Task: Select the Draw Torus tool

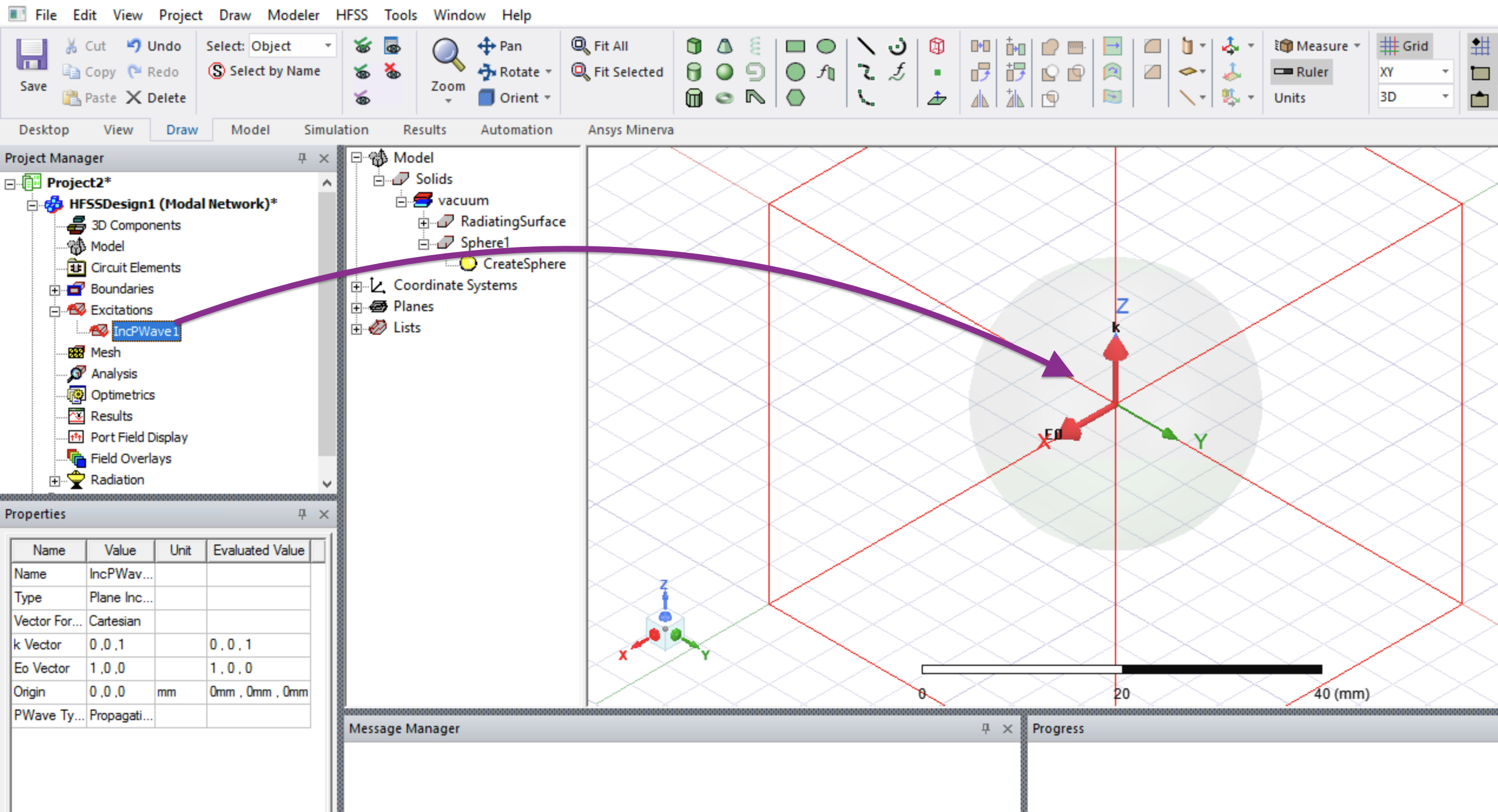Action: (725, 98)
